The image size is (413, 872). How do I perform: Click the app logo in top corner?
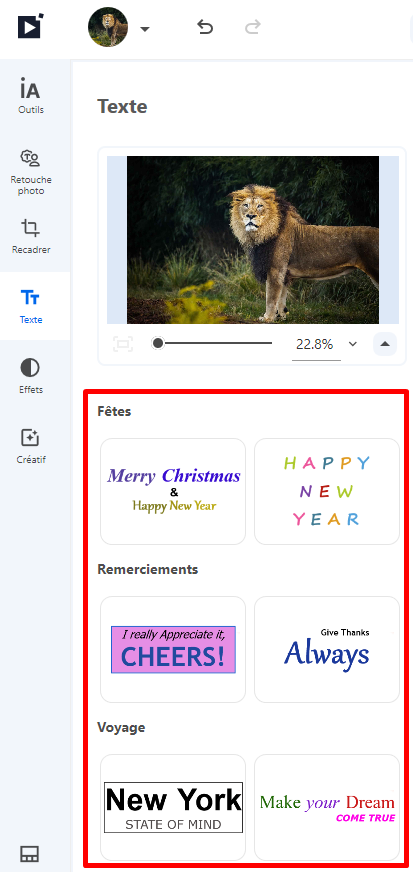click(x=31, y=26)
